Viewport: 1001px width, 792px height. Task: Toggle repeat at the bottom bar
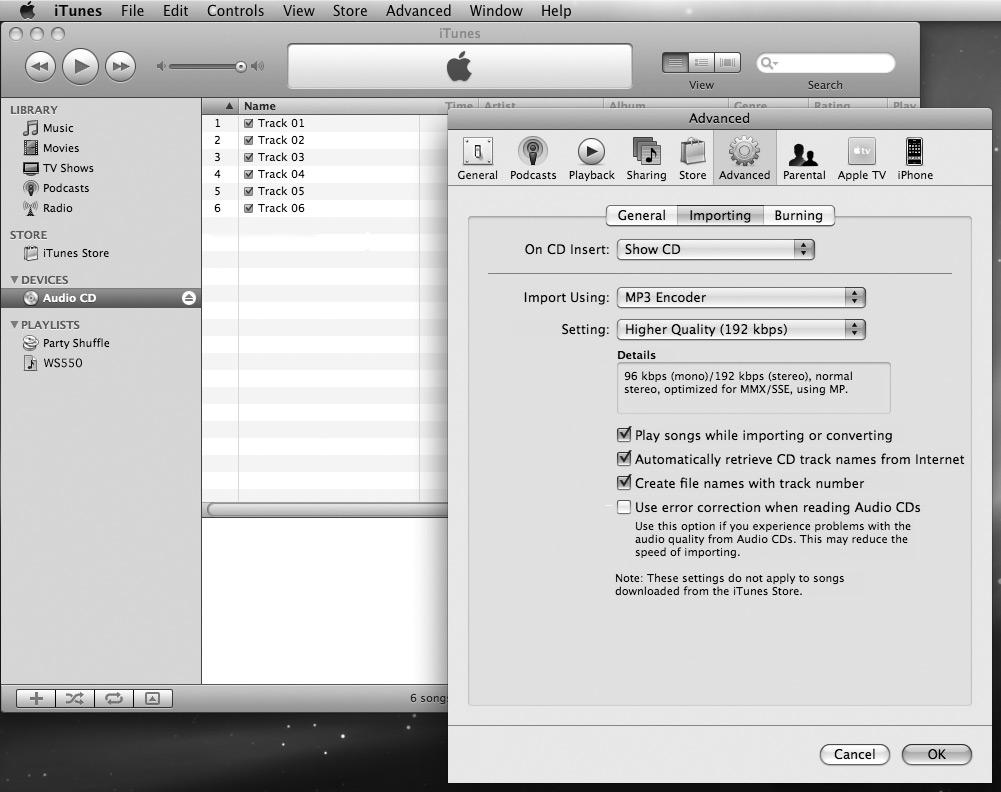tap(114, 699)
